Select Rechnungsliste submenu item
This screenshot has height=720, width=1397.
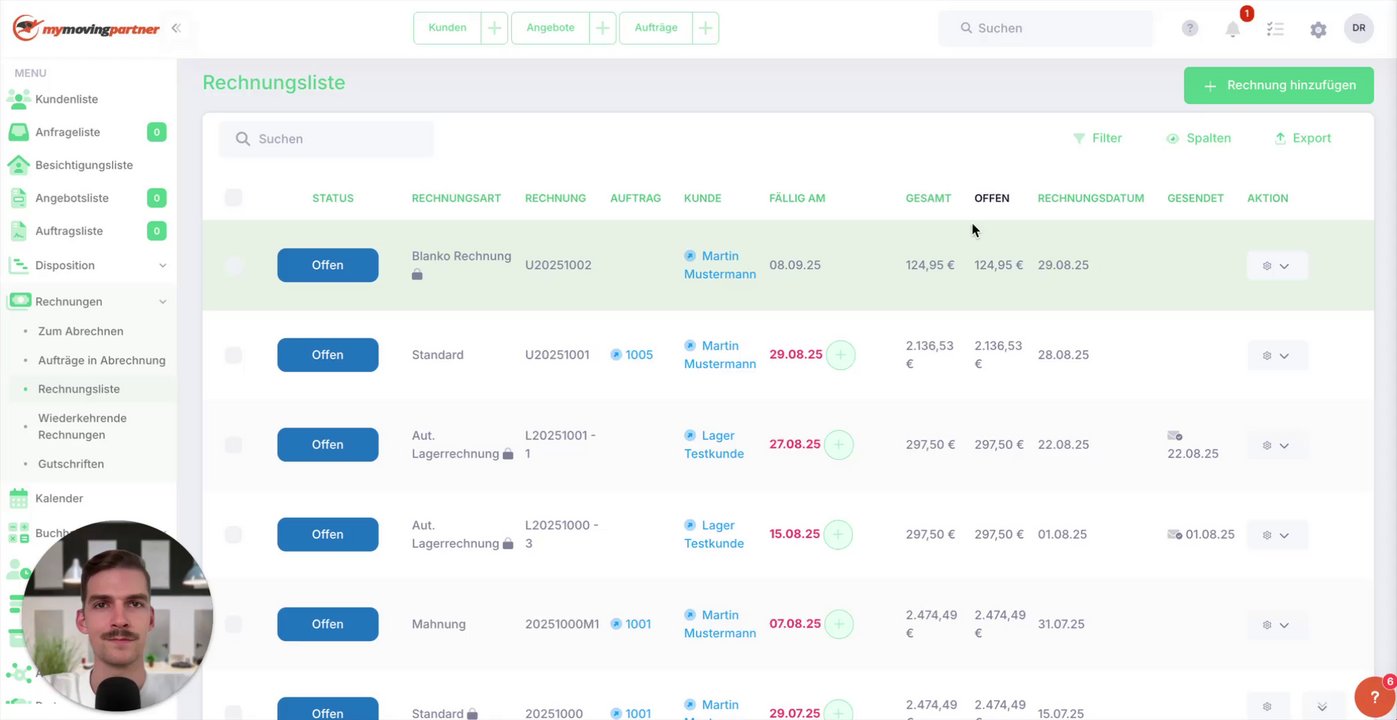click(x=79, y=389)
